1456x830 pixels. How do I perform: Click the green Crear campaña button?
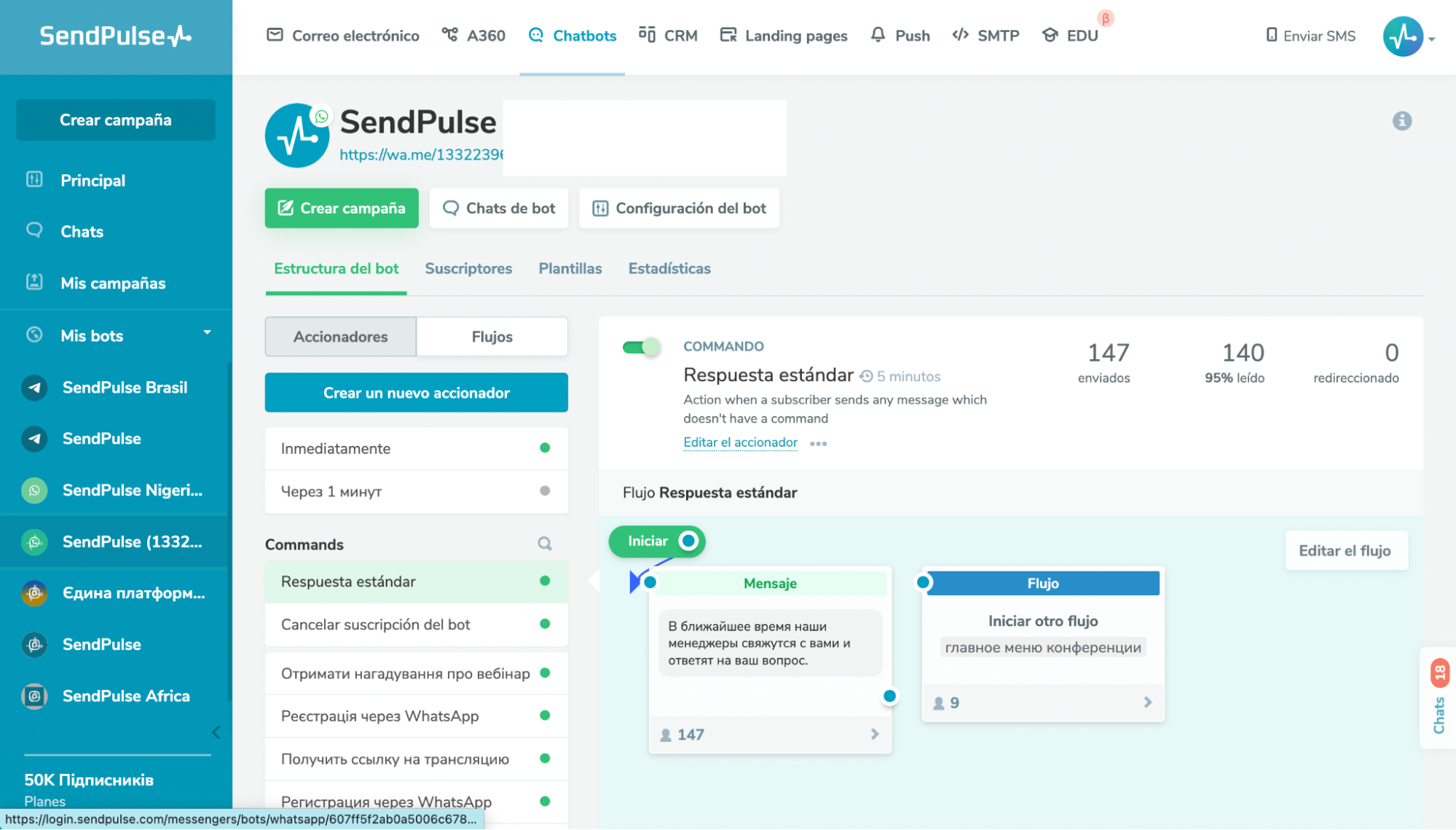click(342, 208)
